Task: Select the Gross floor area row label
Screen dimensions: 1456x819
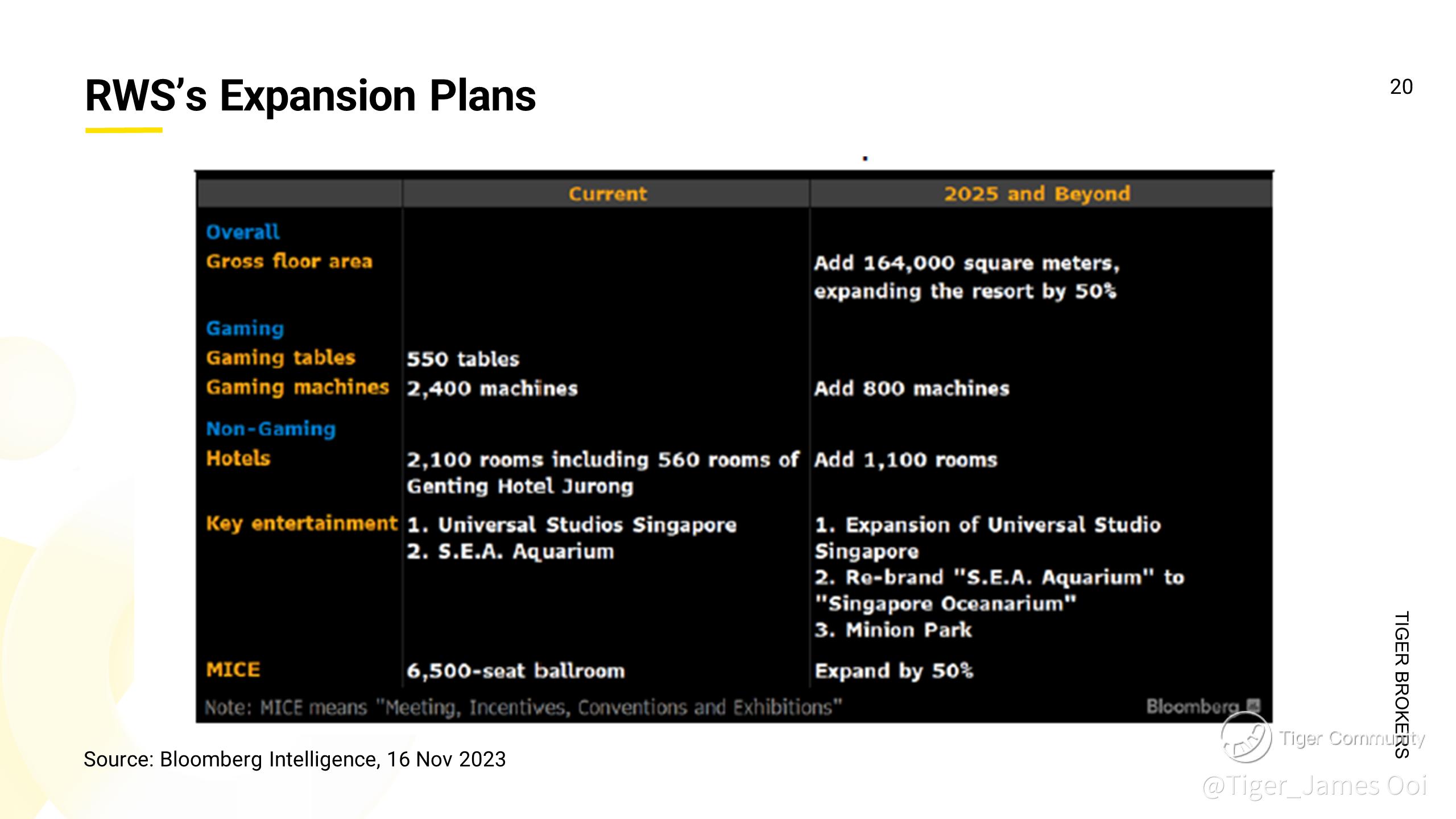Action: click(x=289, y=261)
